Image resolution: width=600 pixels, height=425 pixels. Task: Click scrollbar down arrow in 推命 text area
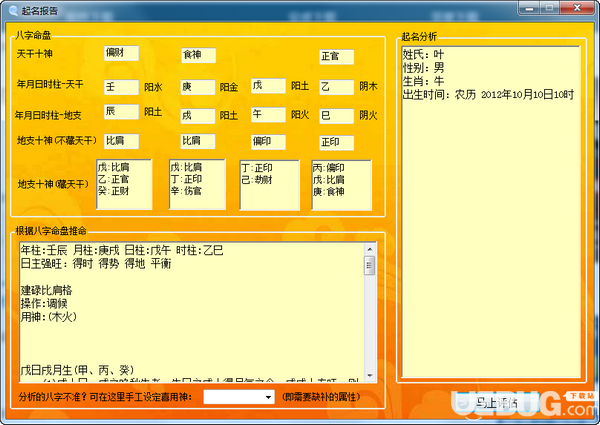coord(370,376)
